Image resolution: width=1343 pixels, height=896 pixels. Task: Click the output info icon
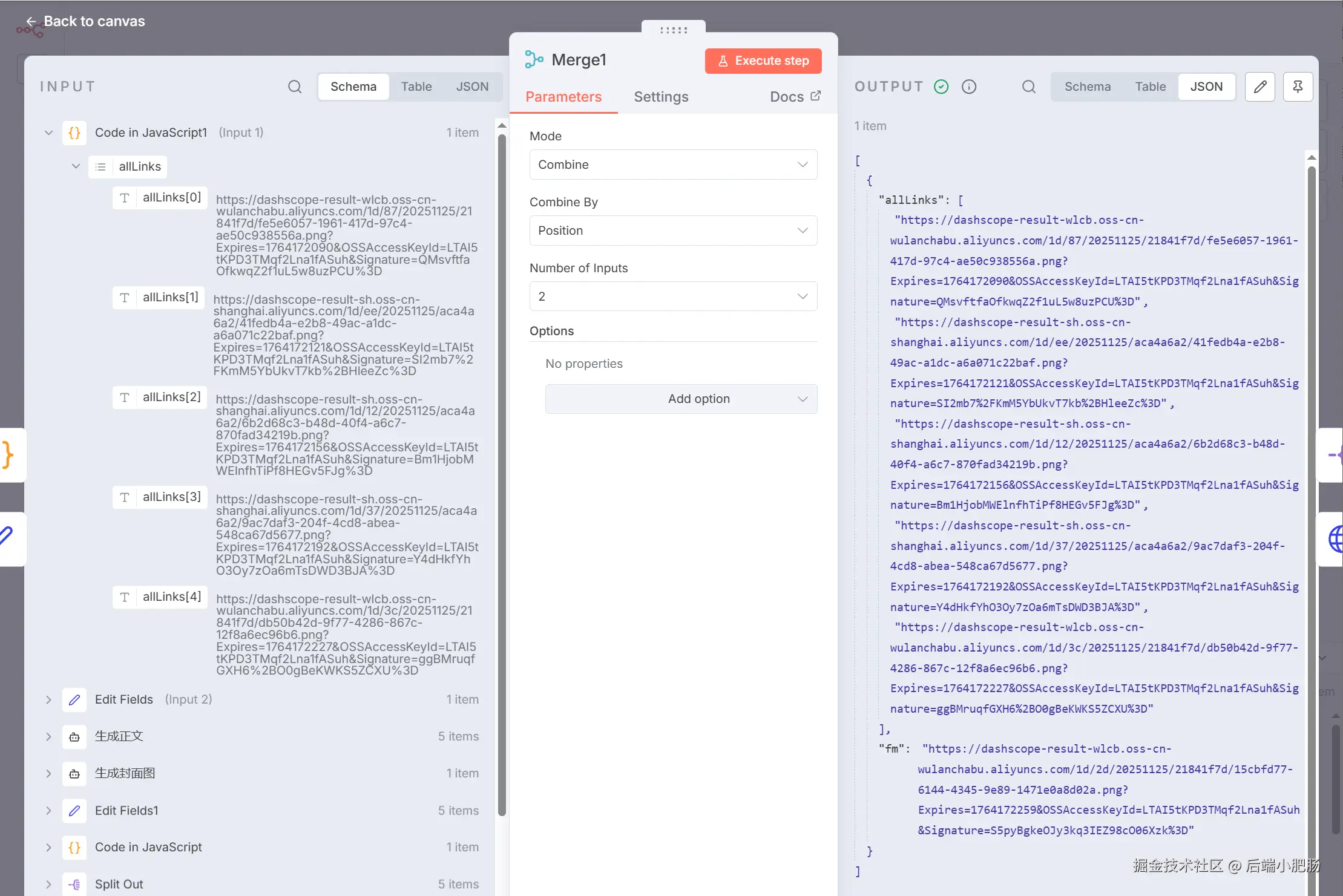coord(969,87)
